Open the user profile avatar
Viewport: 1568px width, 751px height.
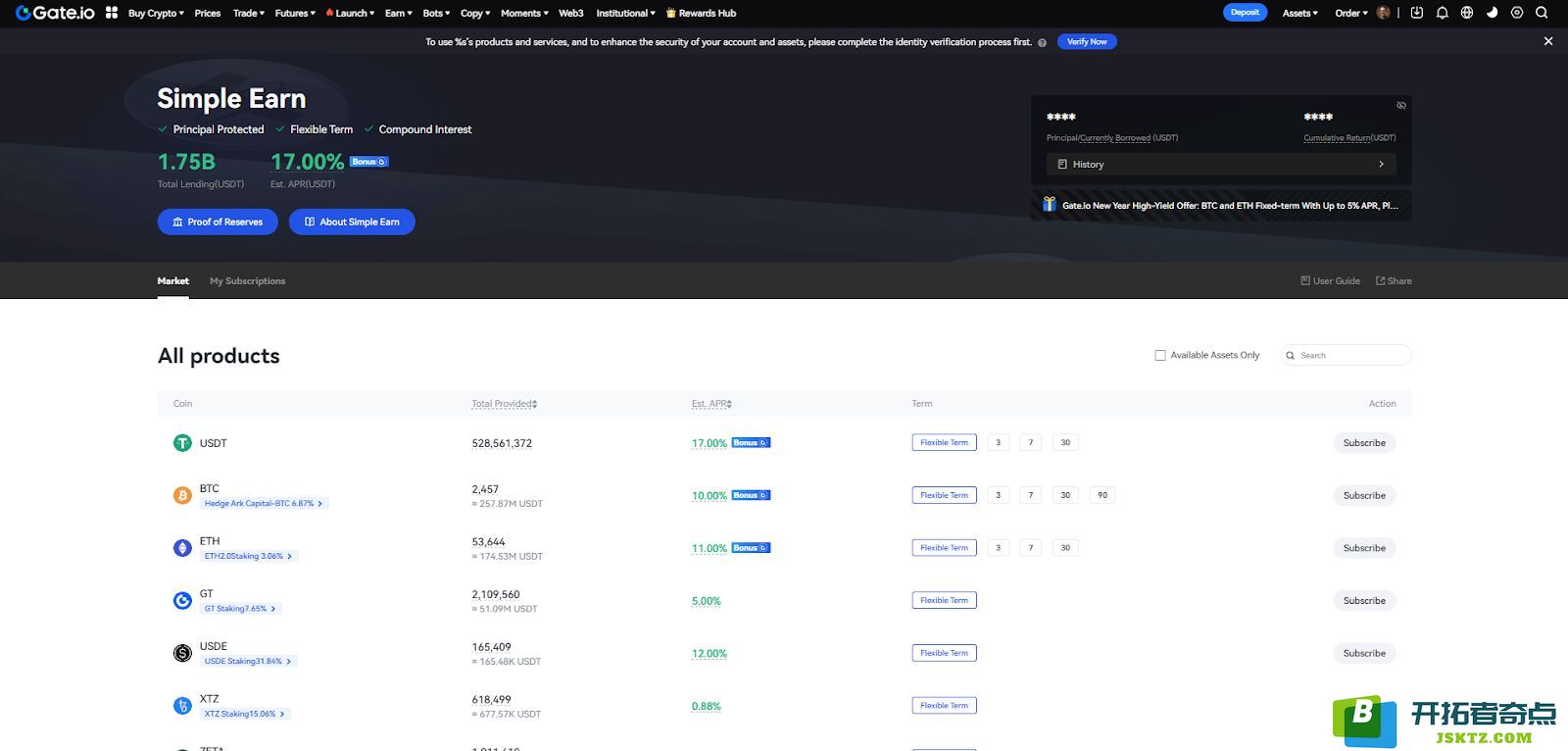(1384, 13)
